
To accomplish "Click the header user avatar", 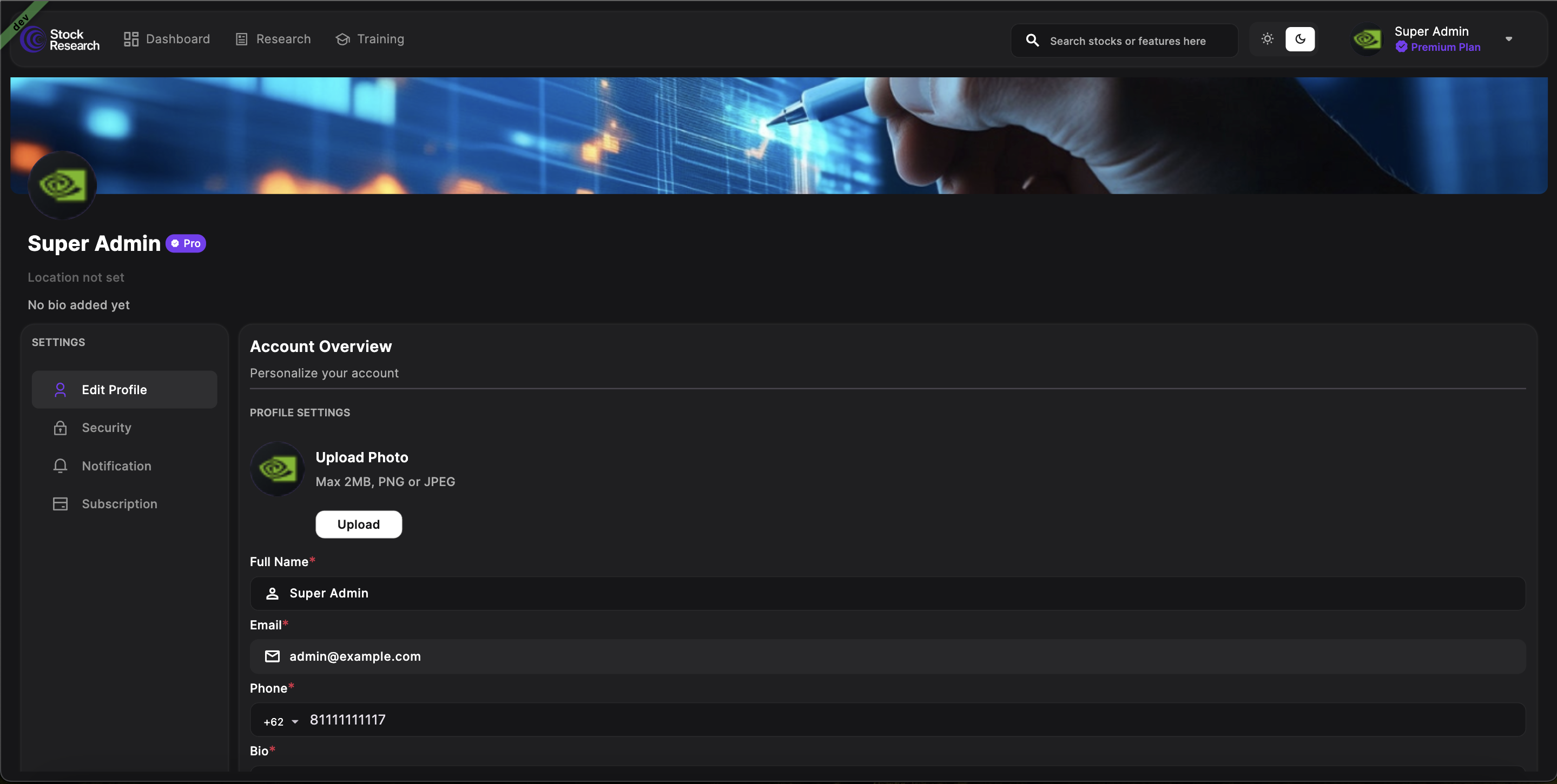I will click(1367, 39).
